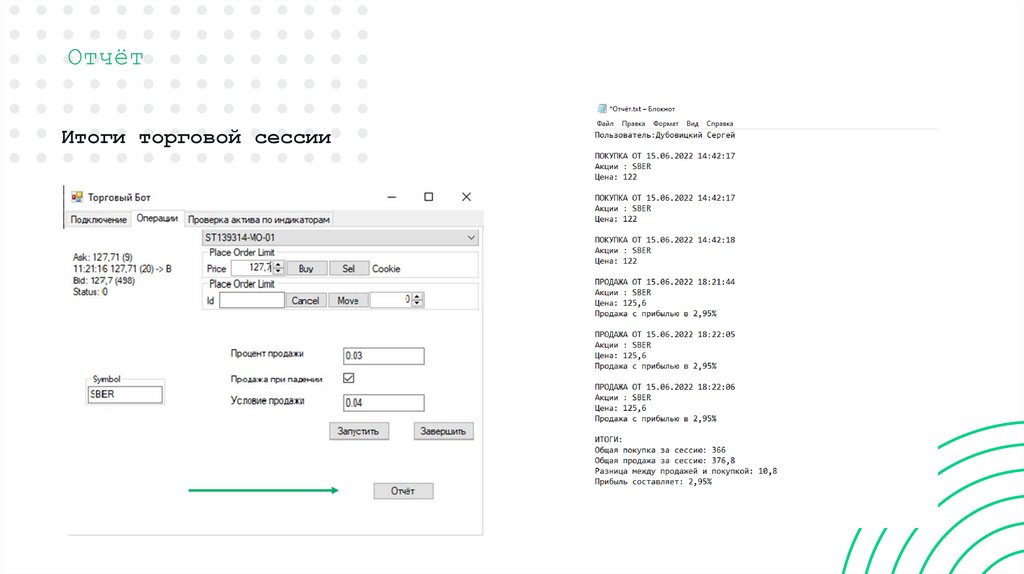The height and width of the screenshot is (574, 1024).
Task: Click the Отчёт button in bot window
Action: click(x=403, y=491)
